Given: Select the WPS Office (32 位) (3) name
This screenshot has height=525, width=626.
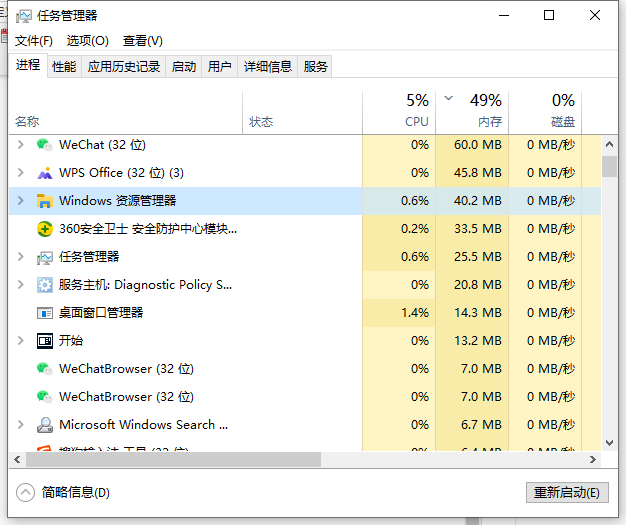Looking at the screenshot, I should (x=121, y=173).
